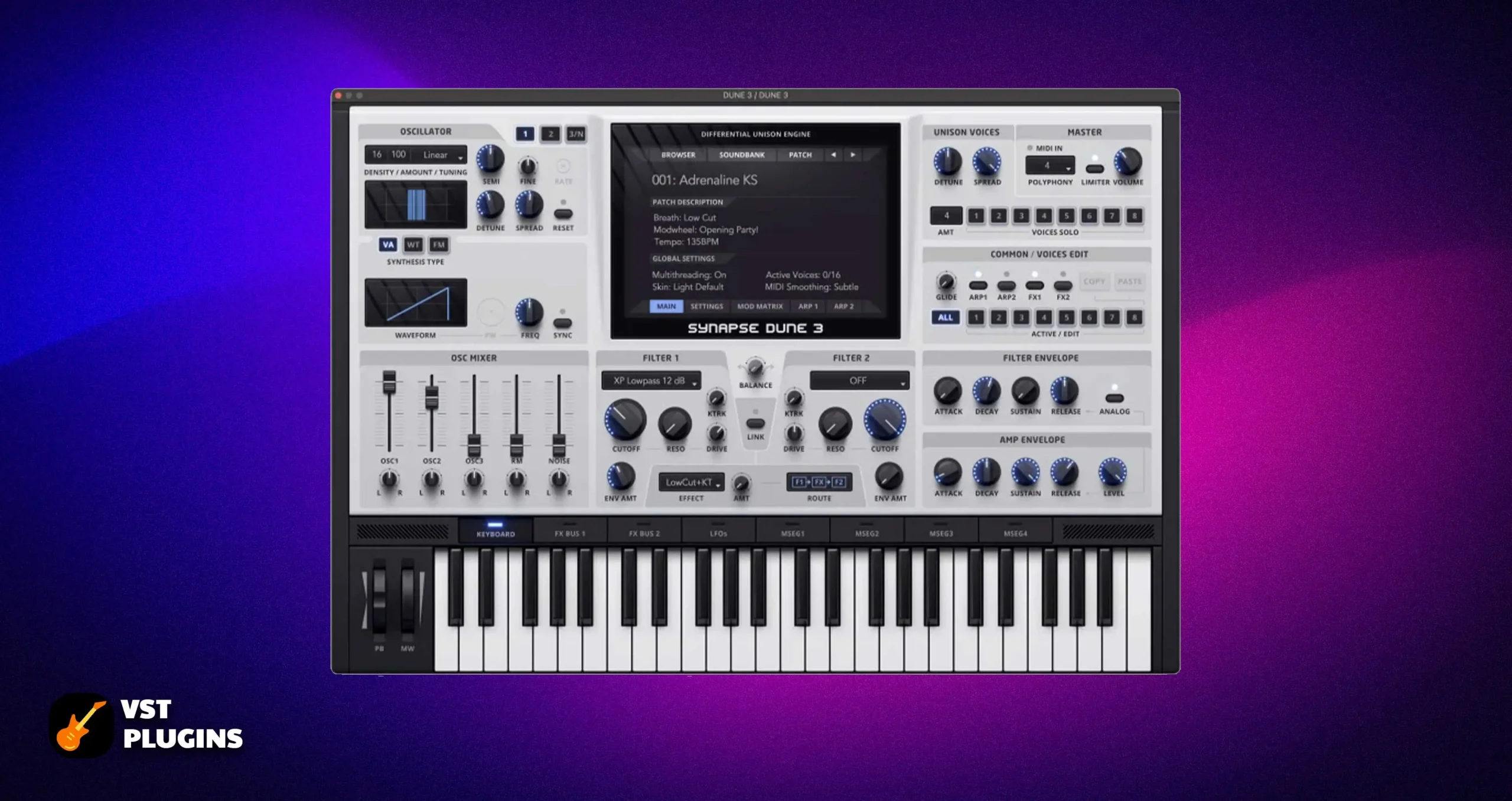Click the oscillator DETUNE knob

tap(490, 205)
